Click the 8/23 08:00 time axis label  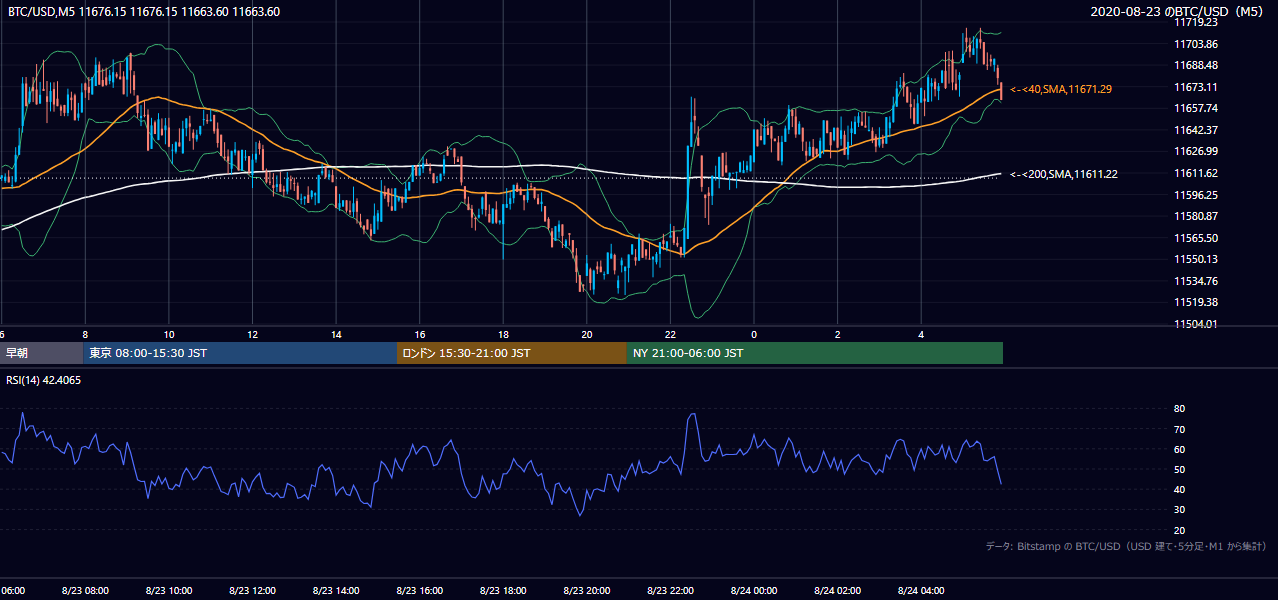pyautogui.click(x=85, y=591)
